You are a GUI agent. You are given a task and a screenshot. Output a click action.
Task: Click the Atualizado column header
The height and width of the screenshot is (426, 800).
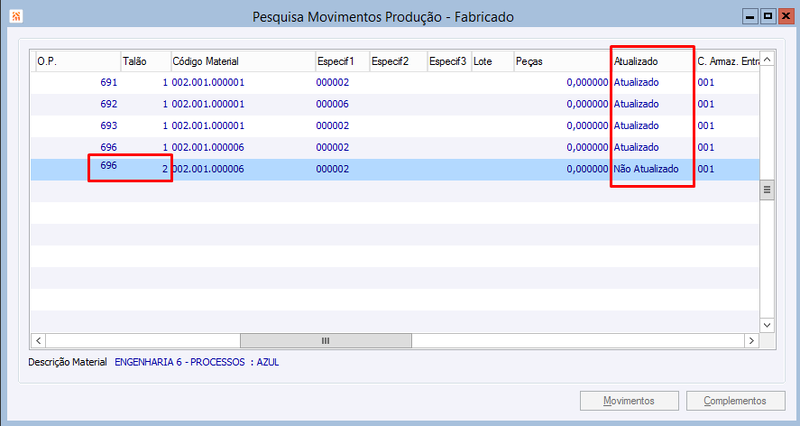653,61
